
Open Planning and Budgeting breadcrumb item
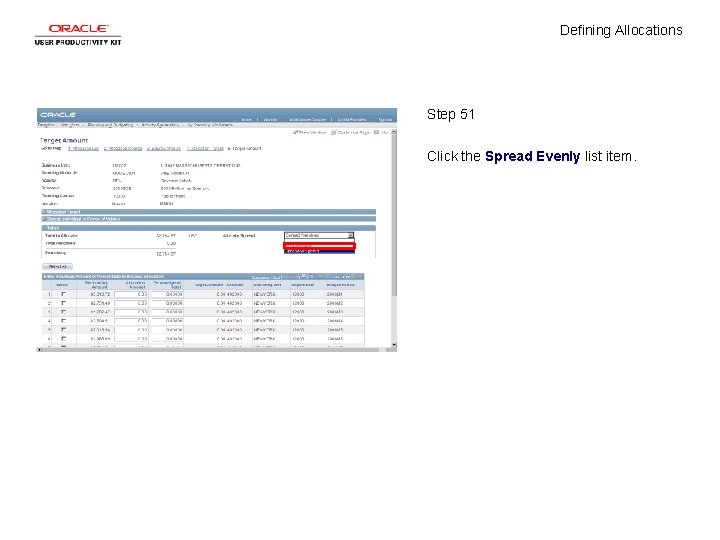(x=110, y=125)
